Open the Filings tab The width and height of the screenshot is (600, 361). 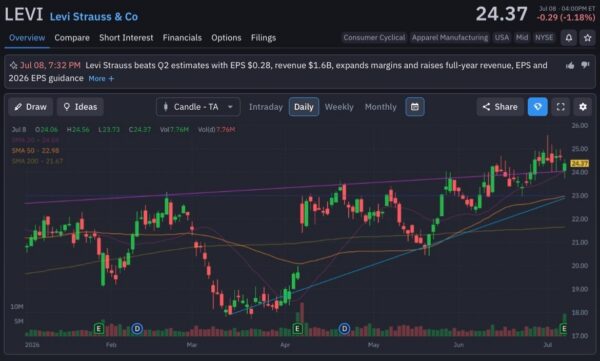coord(263,38)
